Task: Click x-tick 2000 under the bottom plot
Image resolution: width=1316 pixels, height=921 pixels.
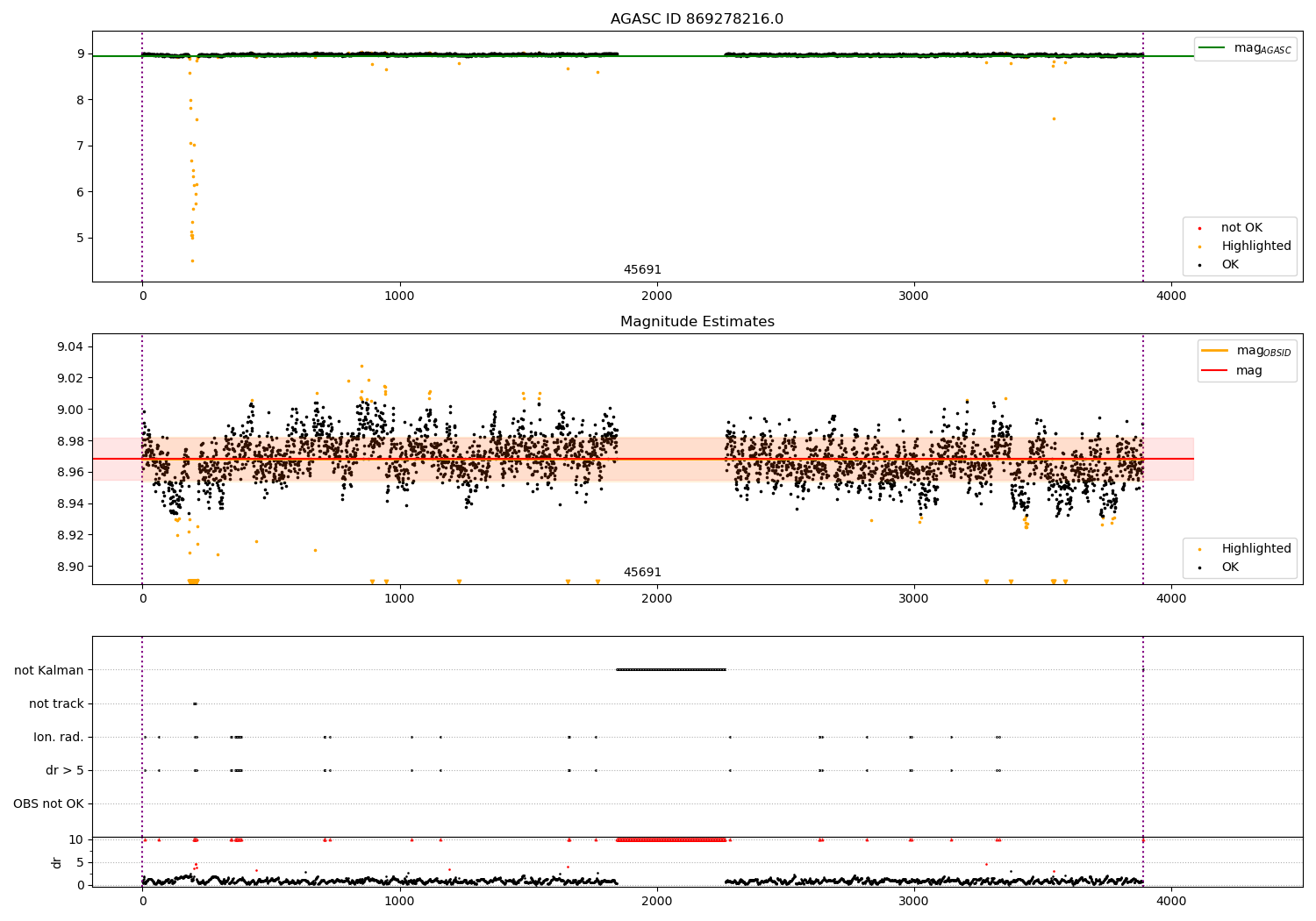Action: pos(657,901)
